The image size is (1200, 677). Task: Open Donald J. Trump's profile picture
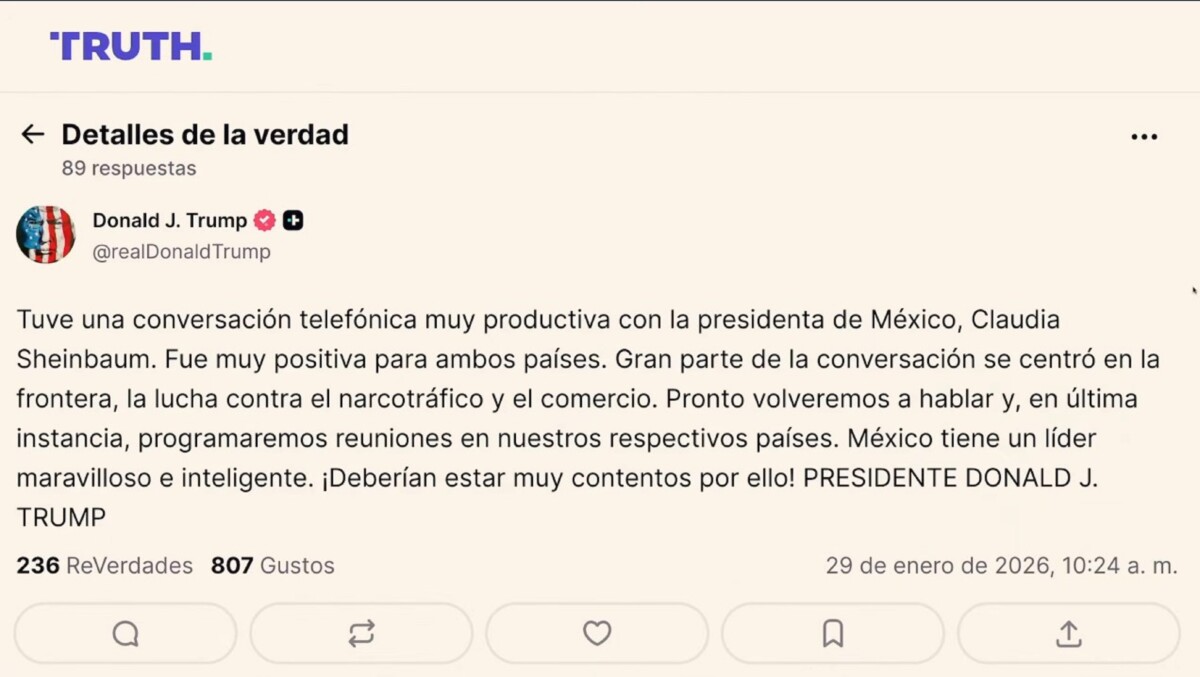(46, 235)
